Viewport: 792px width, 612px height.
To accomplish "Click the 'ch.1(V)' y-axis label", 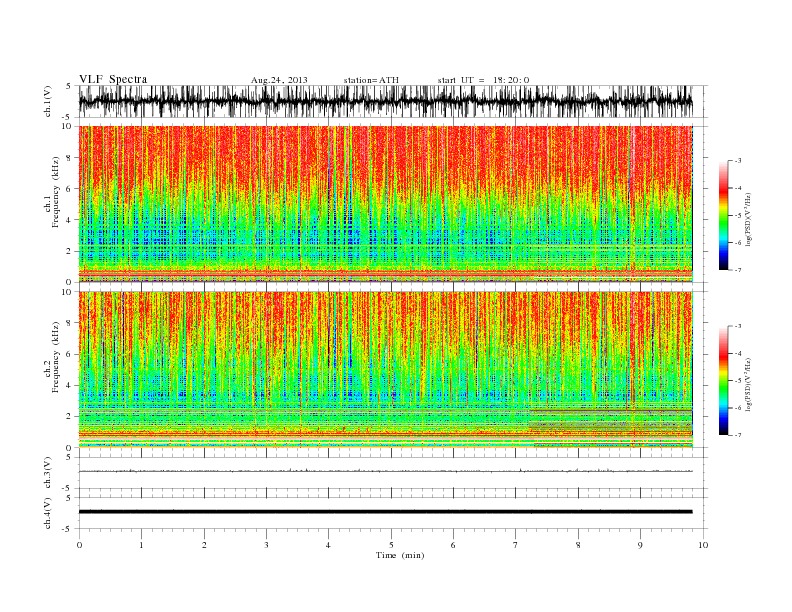I will (x=48, y=101).
